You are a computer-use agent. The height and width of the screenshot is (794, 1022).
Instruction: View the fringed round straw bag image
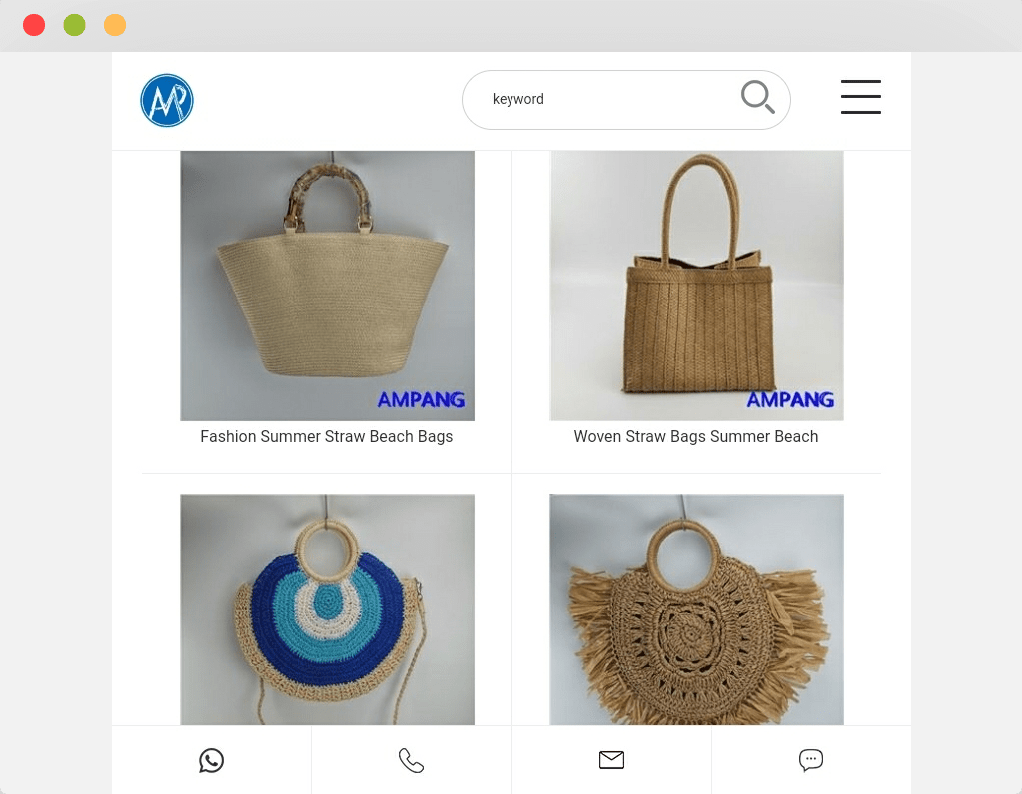(696, 610)
